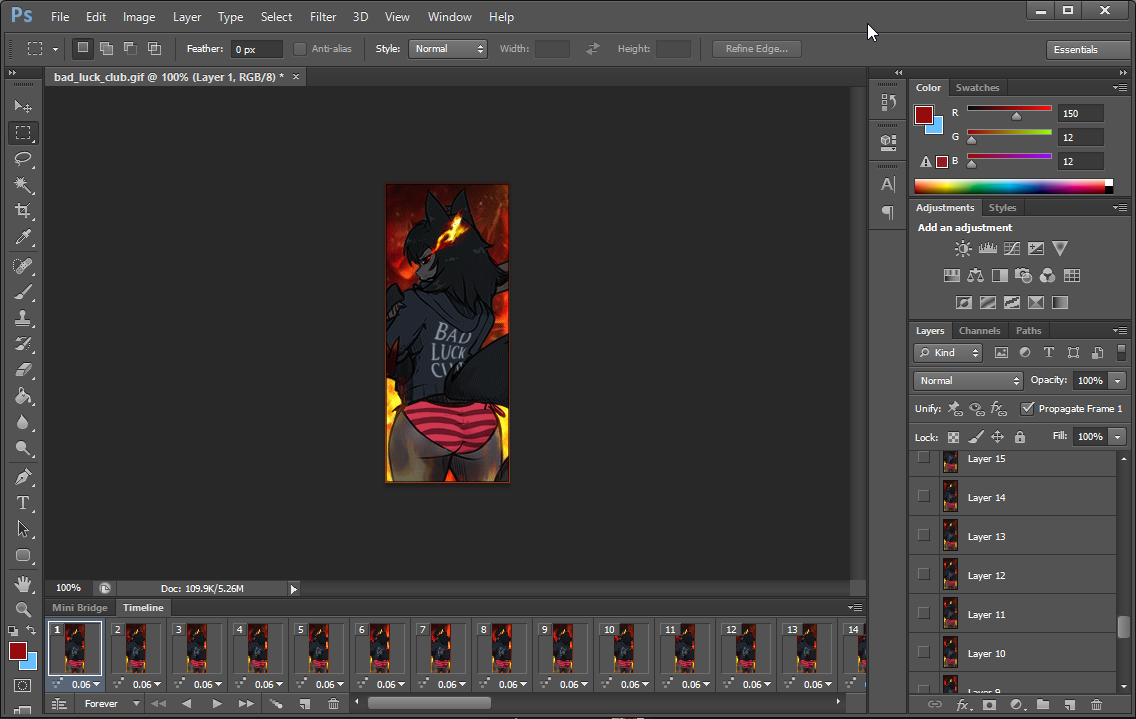The height and width of the screenshot is (719, 1136).
Task: Select the Magic Wand tool
Action: 23,185
